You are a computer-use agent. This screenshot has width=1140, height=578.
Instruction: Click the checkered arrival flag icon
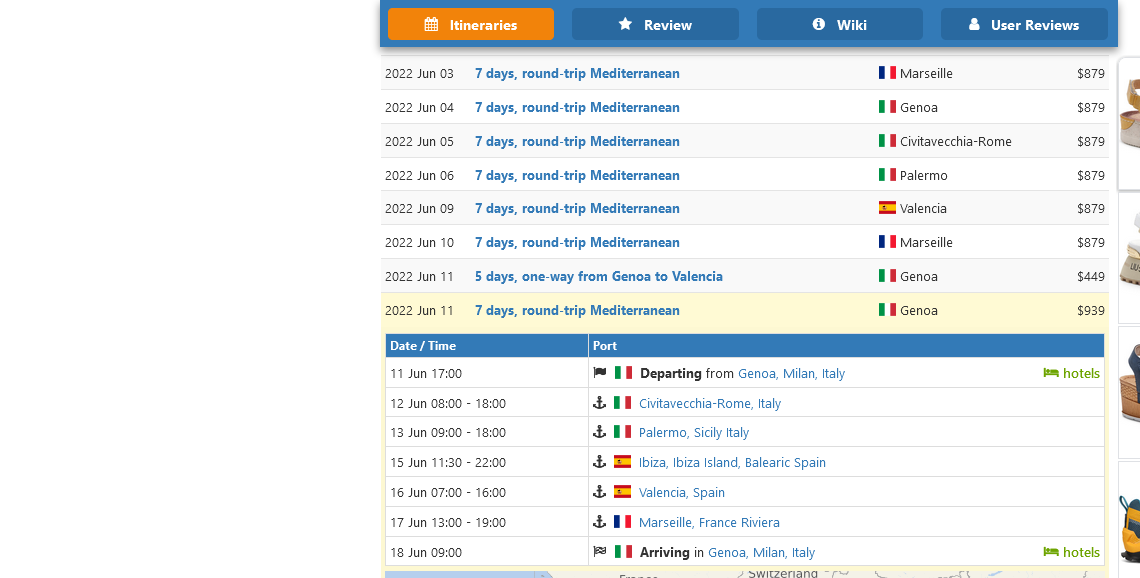[x=600, y=552]
